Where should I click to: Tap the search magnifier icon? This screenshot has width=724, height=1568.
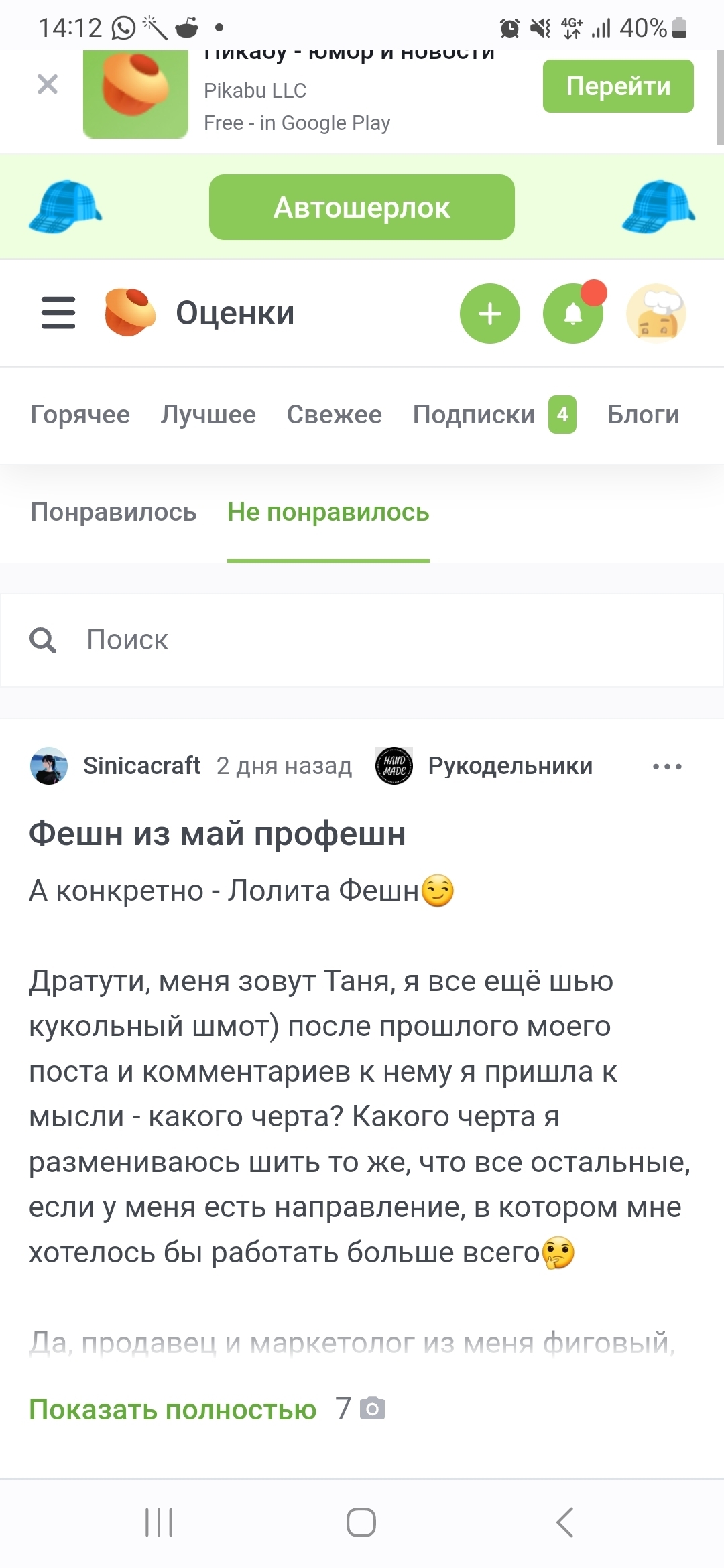43,640
